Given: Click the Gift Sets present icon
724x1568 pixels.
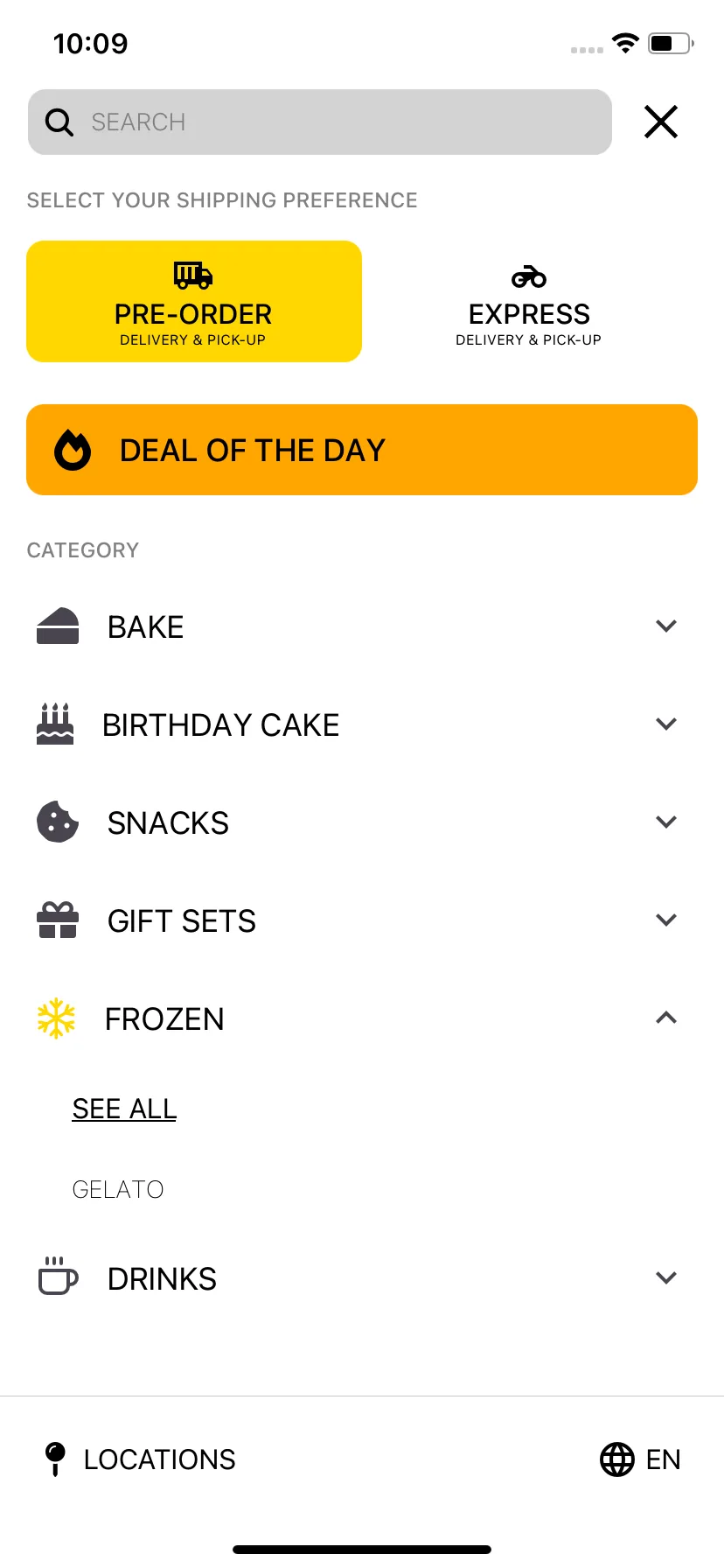Looking at the screenshot, I should [58, 920].
